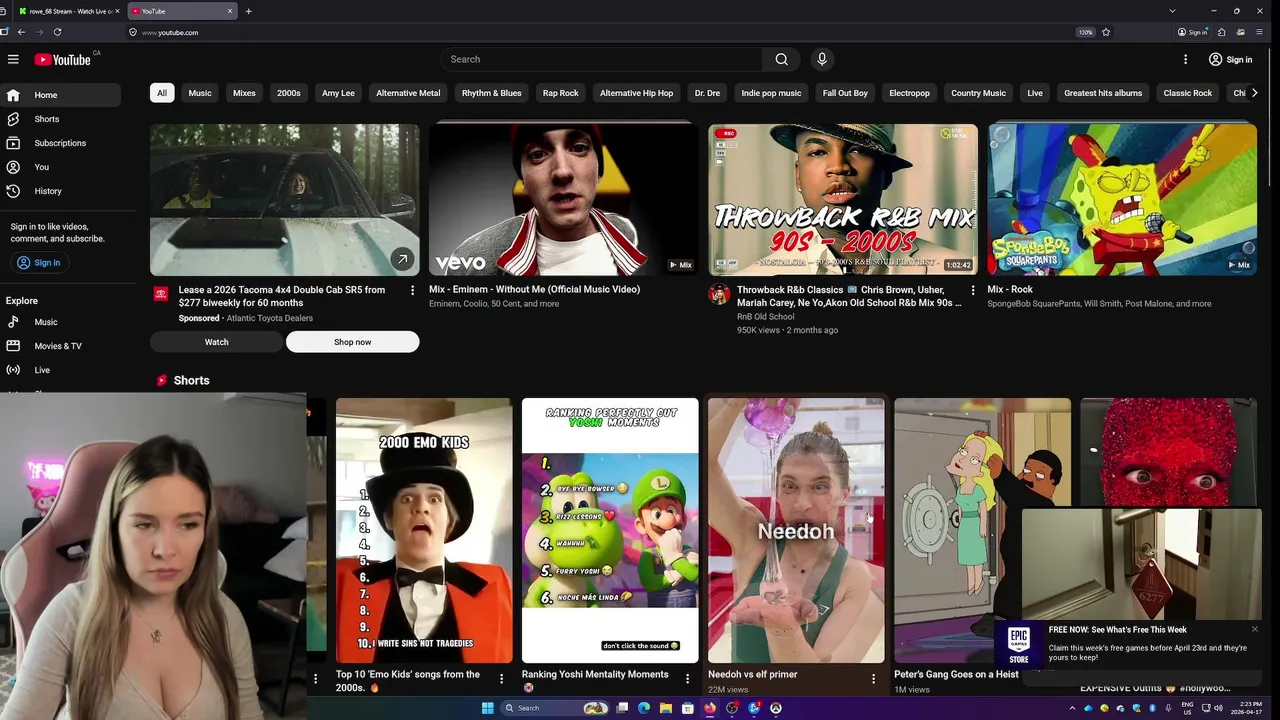Select the Rap Rock chip
The height and width of the screenshot is (720, 1280).
[x=561, y=93]
